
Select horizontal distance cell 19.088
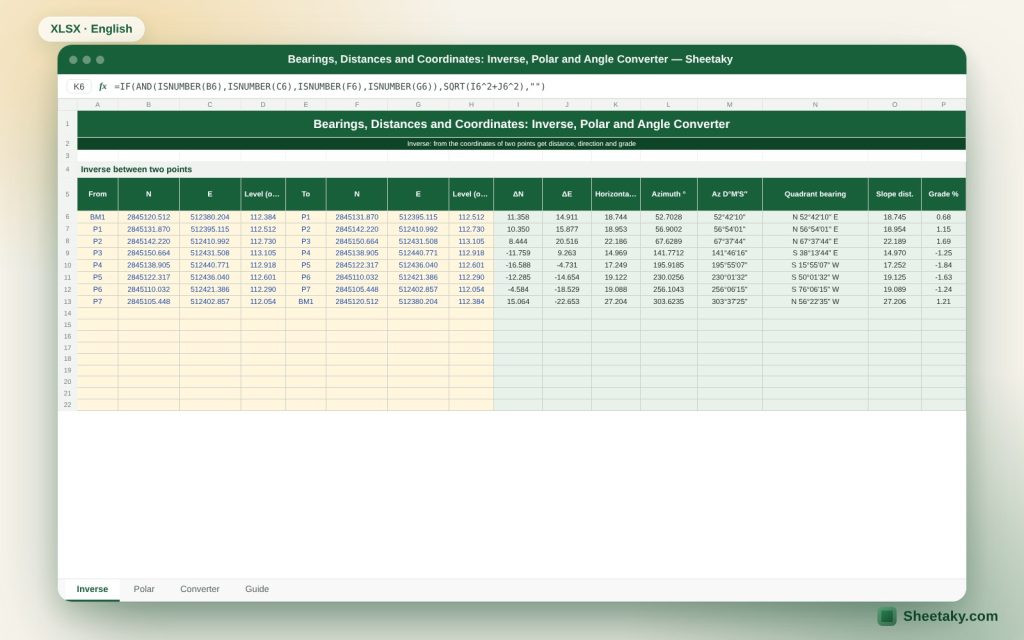tap(616, 289)
